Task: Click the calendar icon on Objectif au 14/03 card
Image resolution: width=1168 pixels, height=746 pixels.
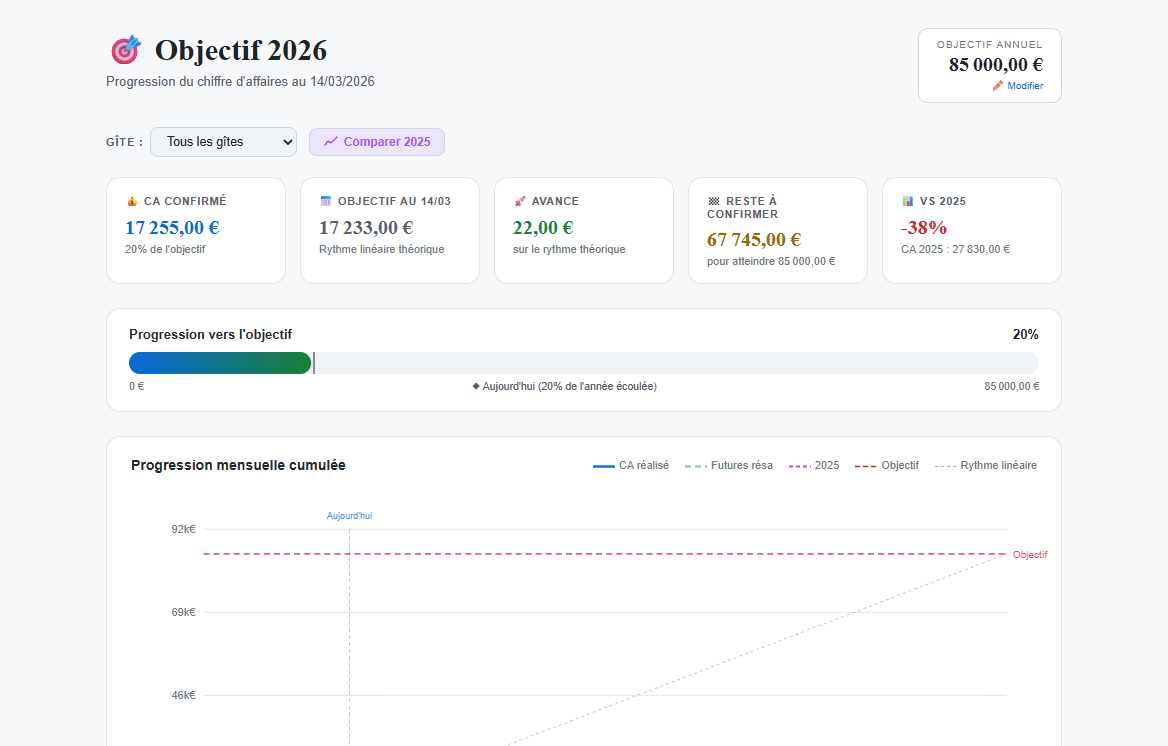Action: point(326,201)
